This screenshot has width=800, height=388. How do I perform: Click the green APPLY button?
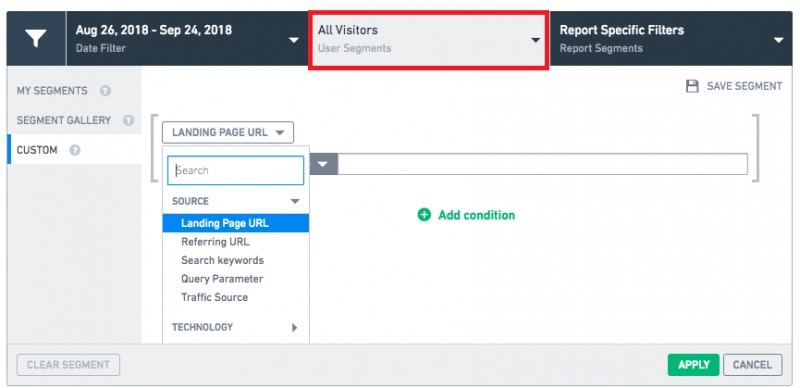[x=693, y=365]
